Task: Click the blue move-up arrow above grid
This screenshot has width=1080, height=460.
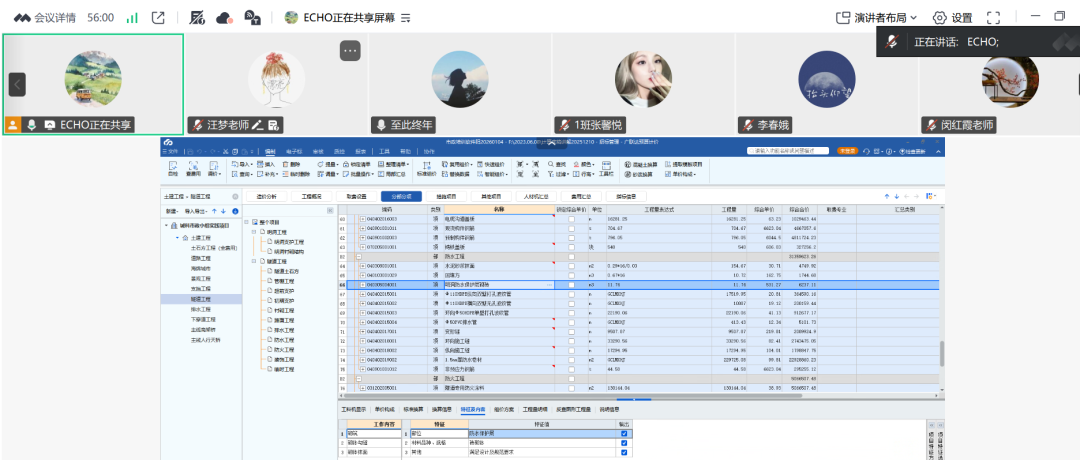Action: click(x=886, y=196)
